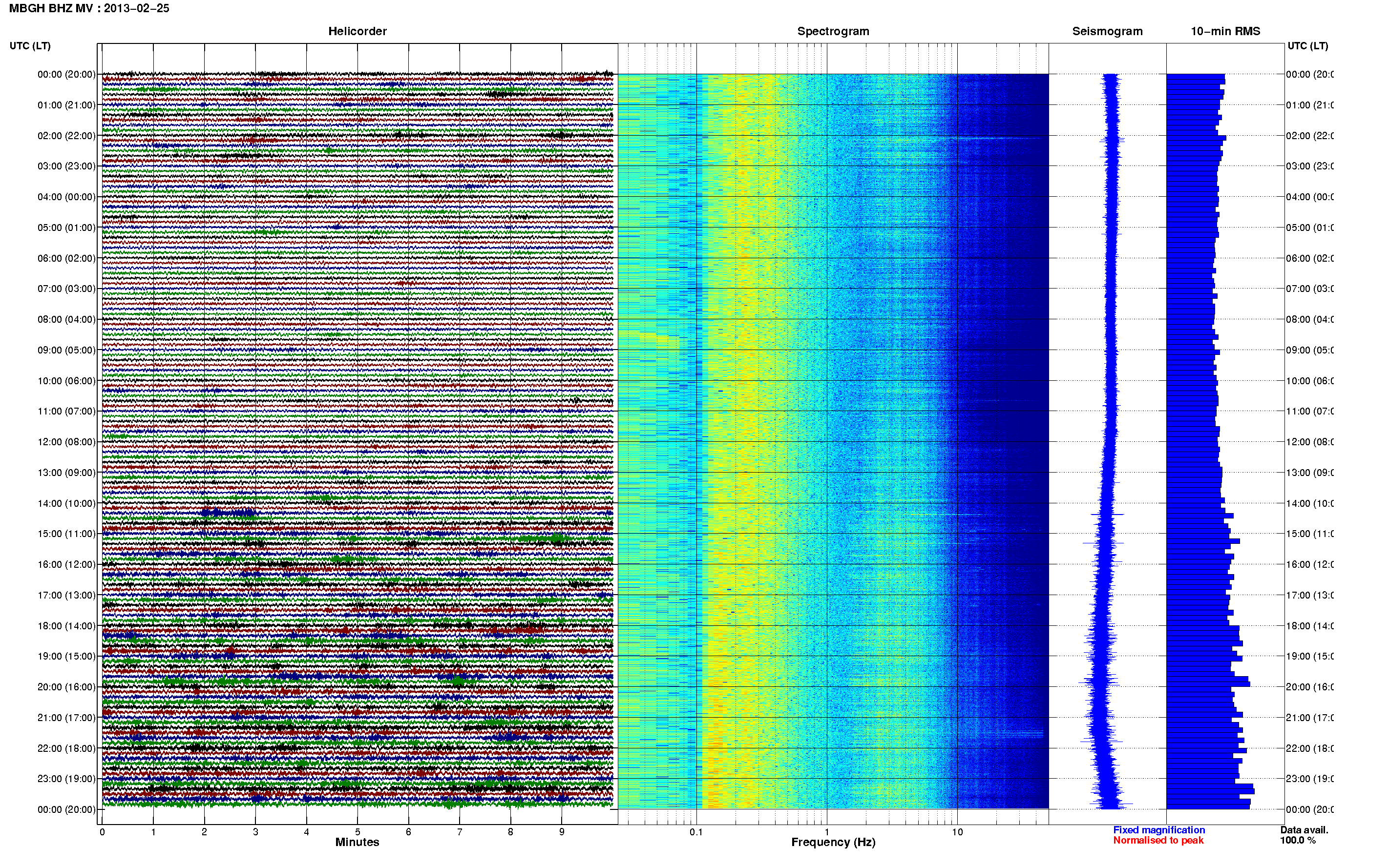Click helicorder time label '01:00 (21:00)'
Screen dimensions: 1389x868
[66, 105]
